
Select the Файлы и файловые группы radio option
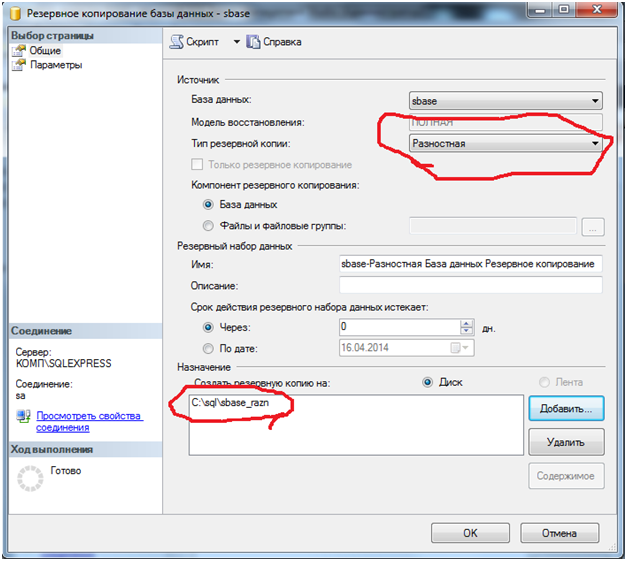tap(208, 226)
